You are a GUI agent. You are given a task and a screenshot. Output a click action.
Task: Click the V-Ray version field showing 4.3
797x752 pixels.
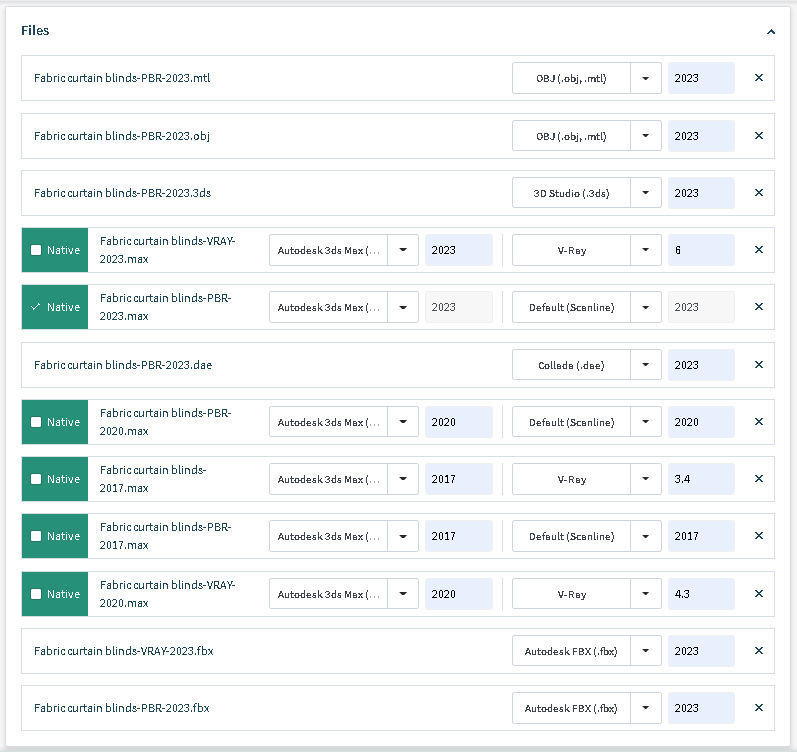700,594
